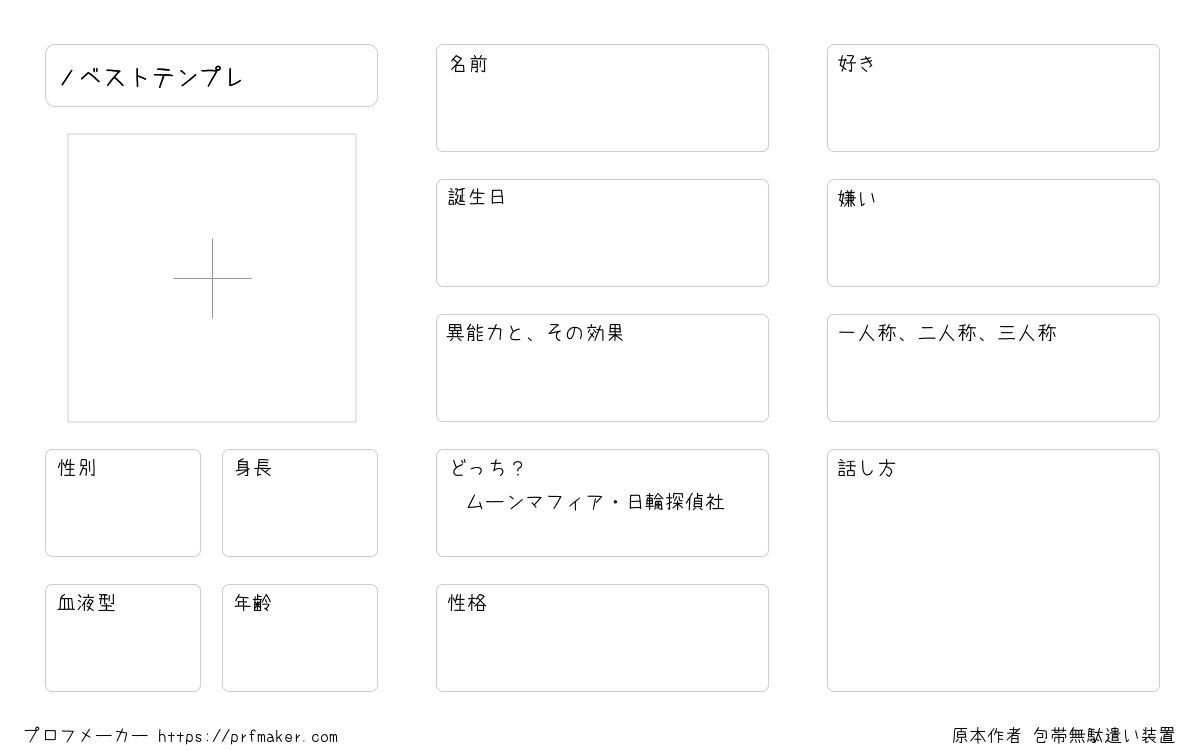The width and height of the screenshot is (1200, 750).
Task: Open the https://prfmaker.com link
Action: [x=248, y=737]
